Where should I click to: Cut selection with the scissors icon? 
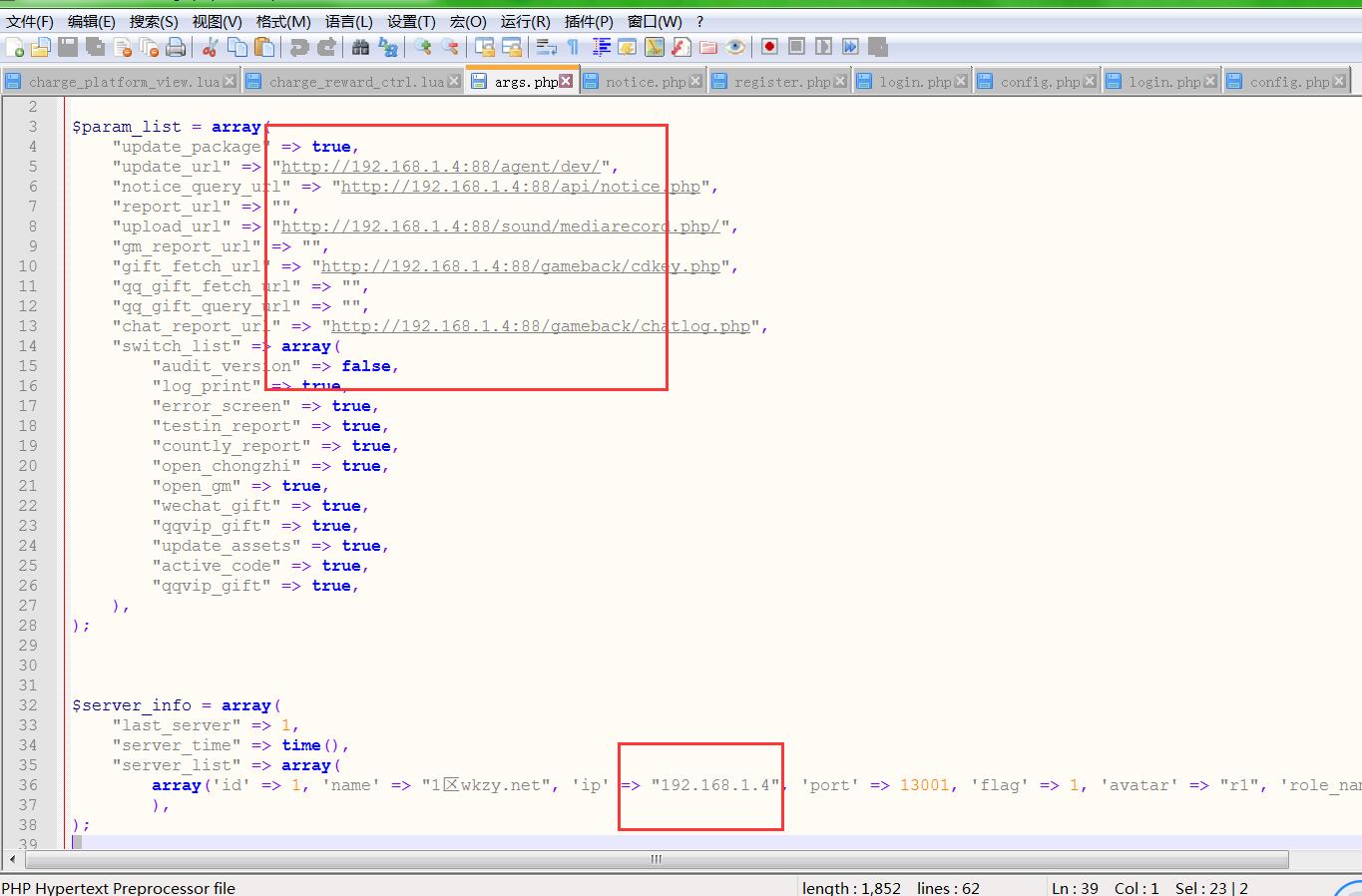click(210, 47)
